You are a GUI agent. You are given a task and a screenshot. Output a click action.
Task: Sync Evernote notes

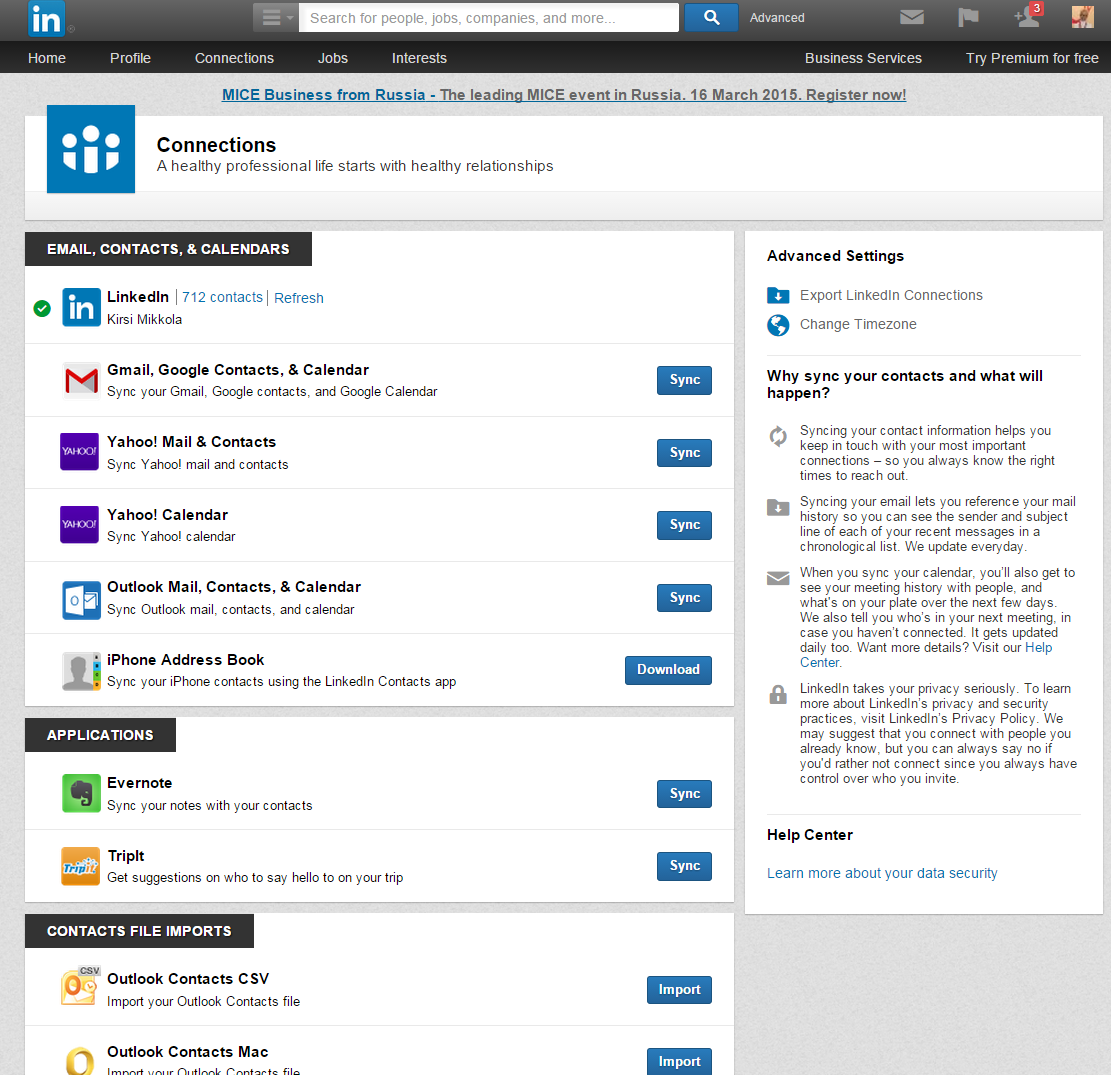click(x=684, y=794)
